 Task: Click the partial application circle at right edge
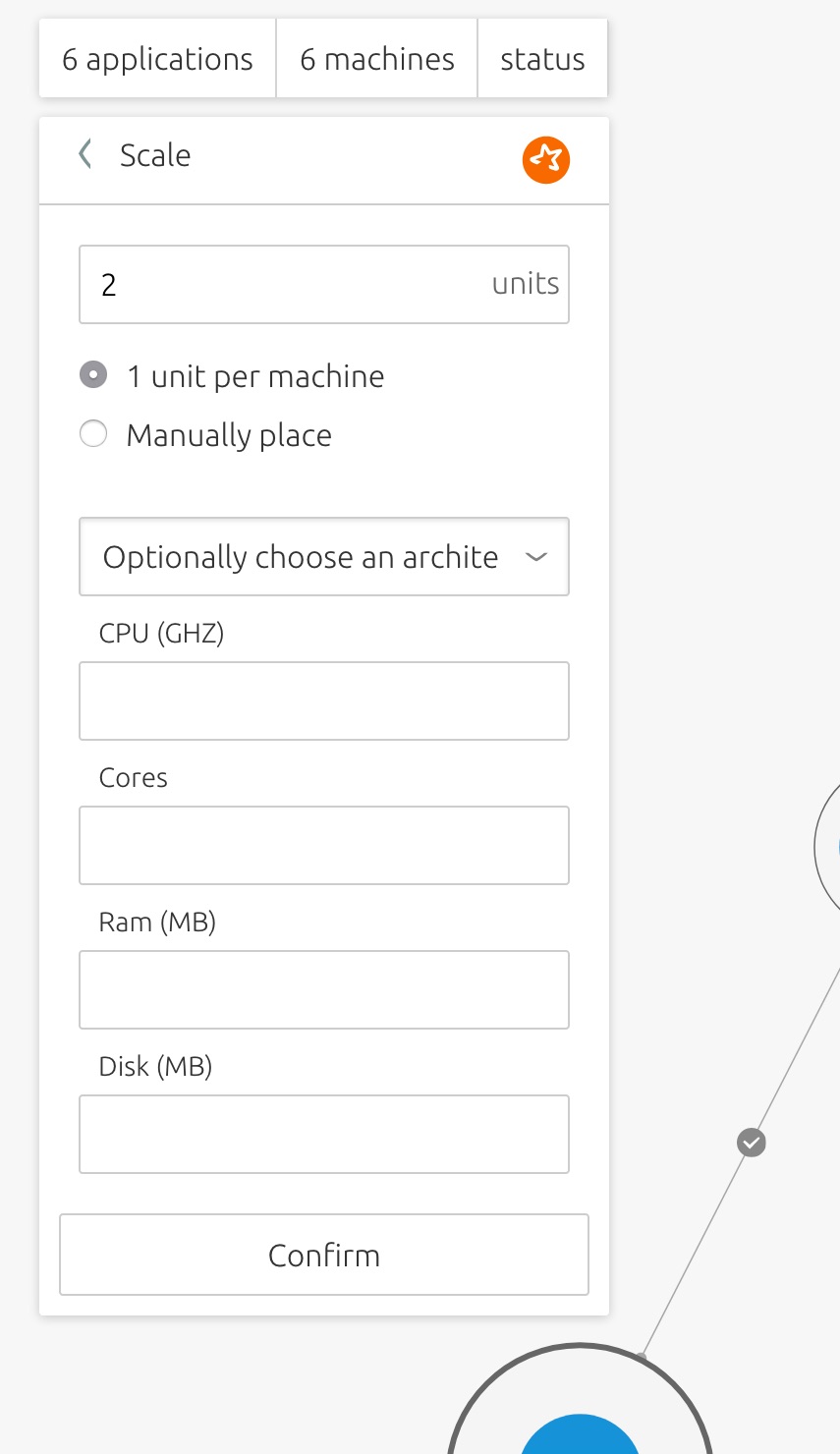pos(827,847)
